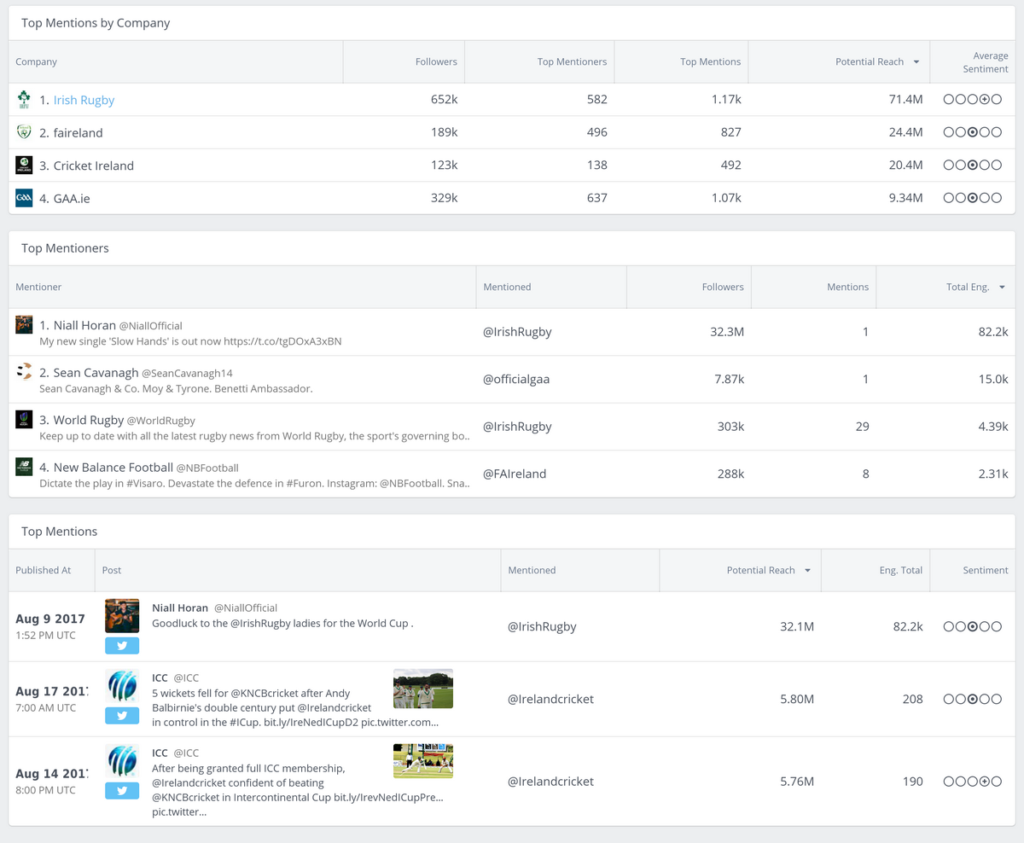Click the Cricket Ireland logo icon
This screenshot has width=1024, height=843.
(24, 165)
